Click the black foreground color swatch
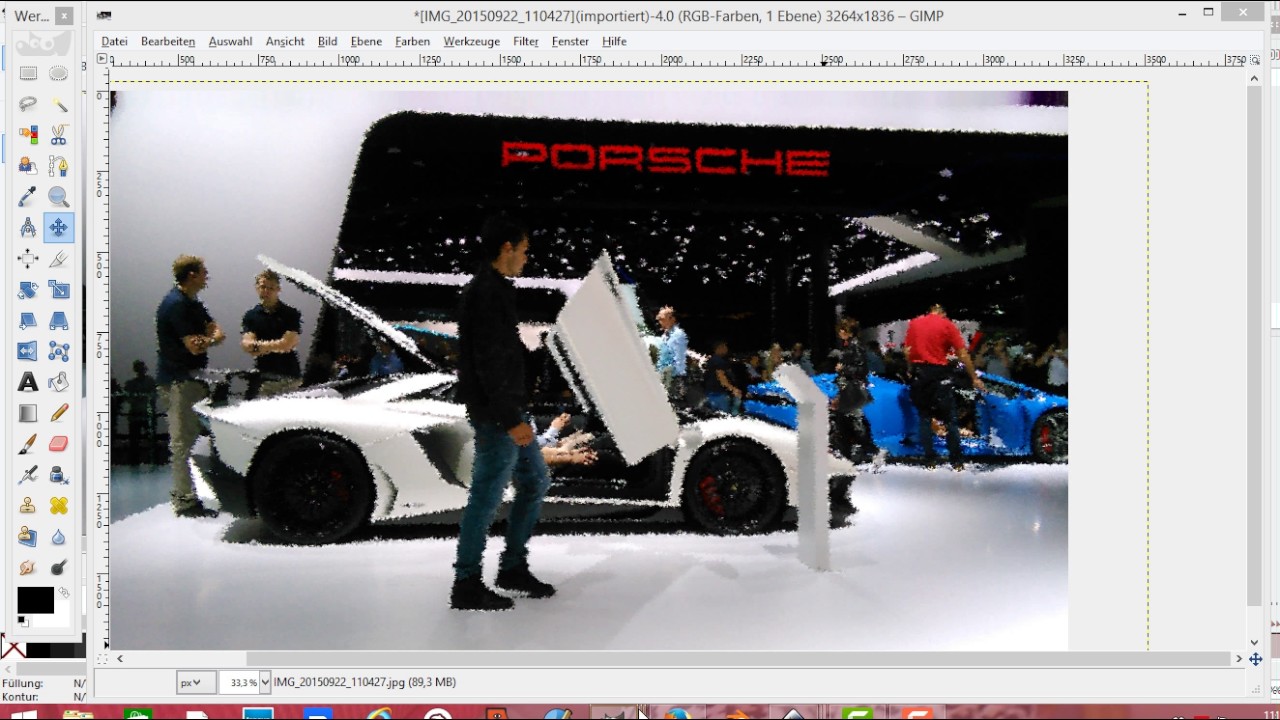This screenshot has width=1280, height=720. pyautogui.click(x=35, y=600)
